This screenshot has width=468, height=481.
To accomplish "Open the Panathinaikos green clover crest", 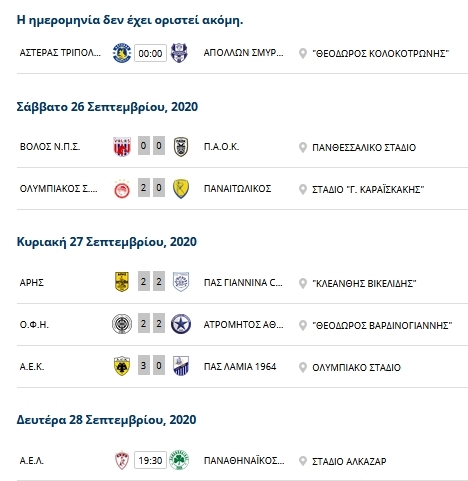I will 179,460.
